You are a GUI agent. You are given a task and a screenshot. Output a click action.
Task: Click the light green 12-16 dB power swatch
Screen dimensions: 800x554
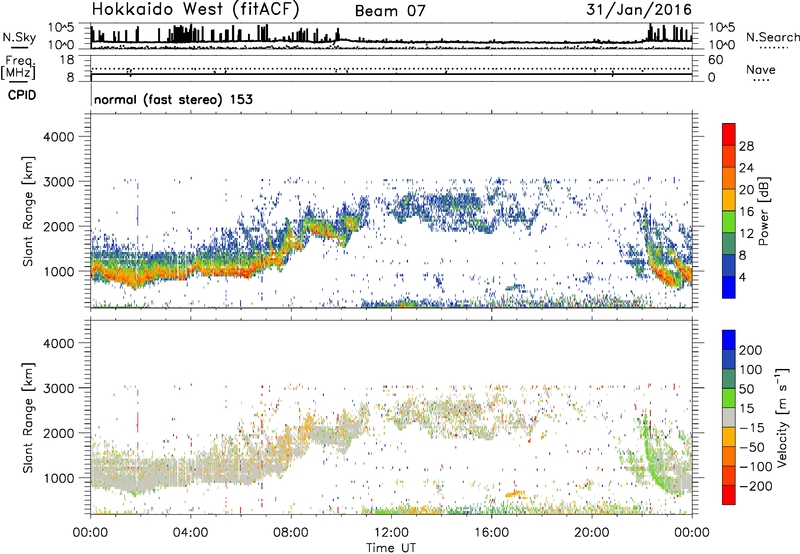pyautogui.click(x=729, y=222)
